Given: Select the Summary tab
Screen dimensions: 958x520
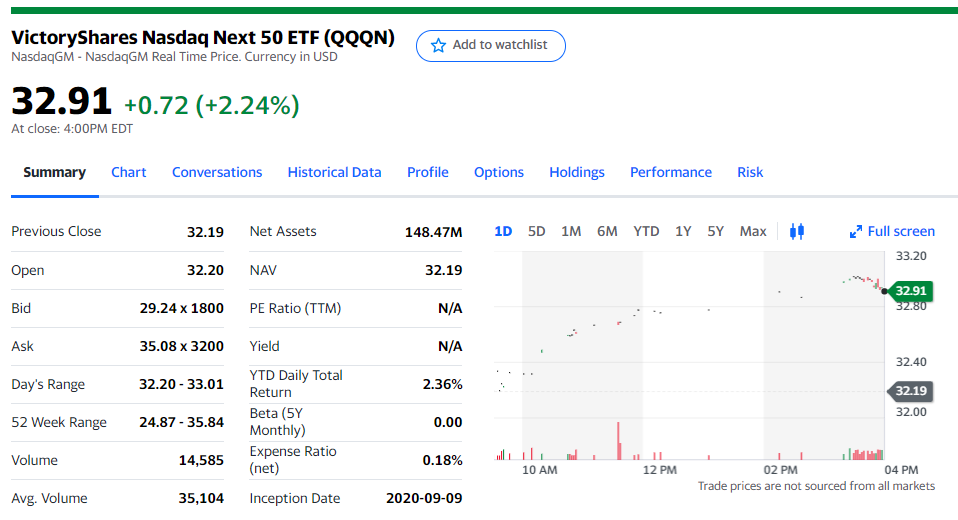Looking at the screenshot, I should [54, 172].
